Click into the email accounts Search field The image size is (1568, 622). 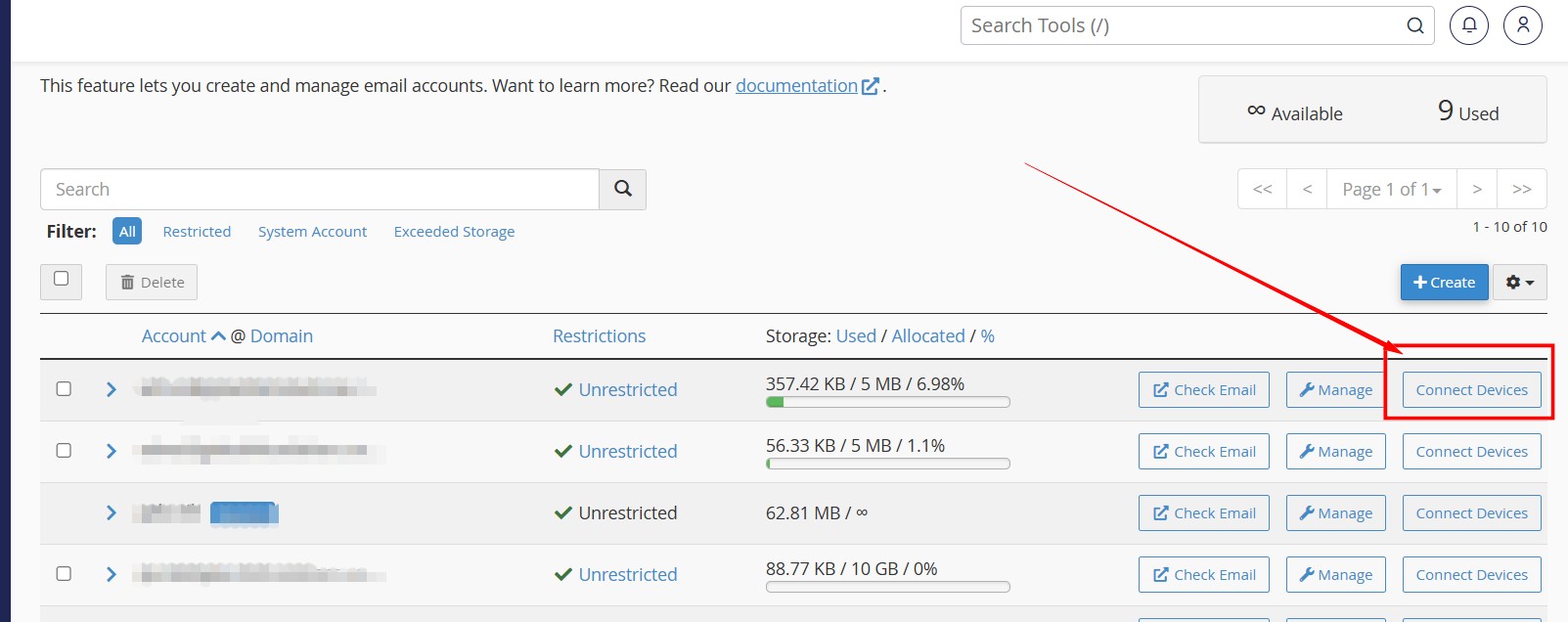(x=319, y=189)
